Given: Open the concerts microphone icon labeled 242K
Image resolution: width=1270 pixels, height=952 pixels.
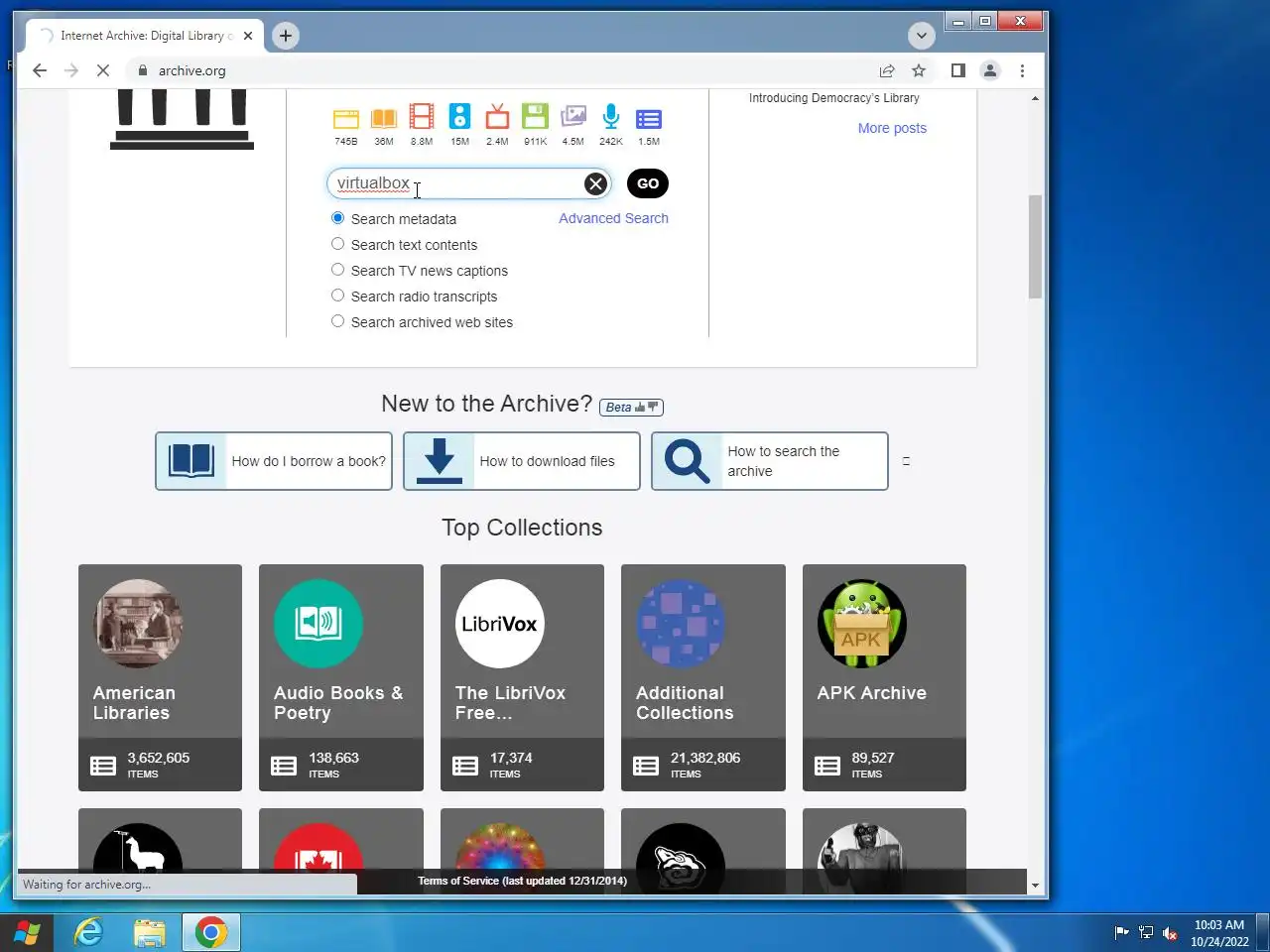Looking at the screenshot, I should click(x=611, y=117).
